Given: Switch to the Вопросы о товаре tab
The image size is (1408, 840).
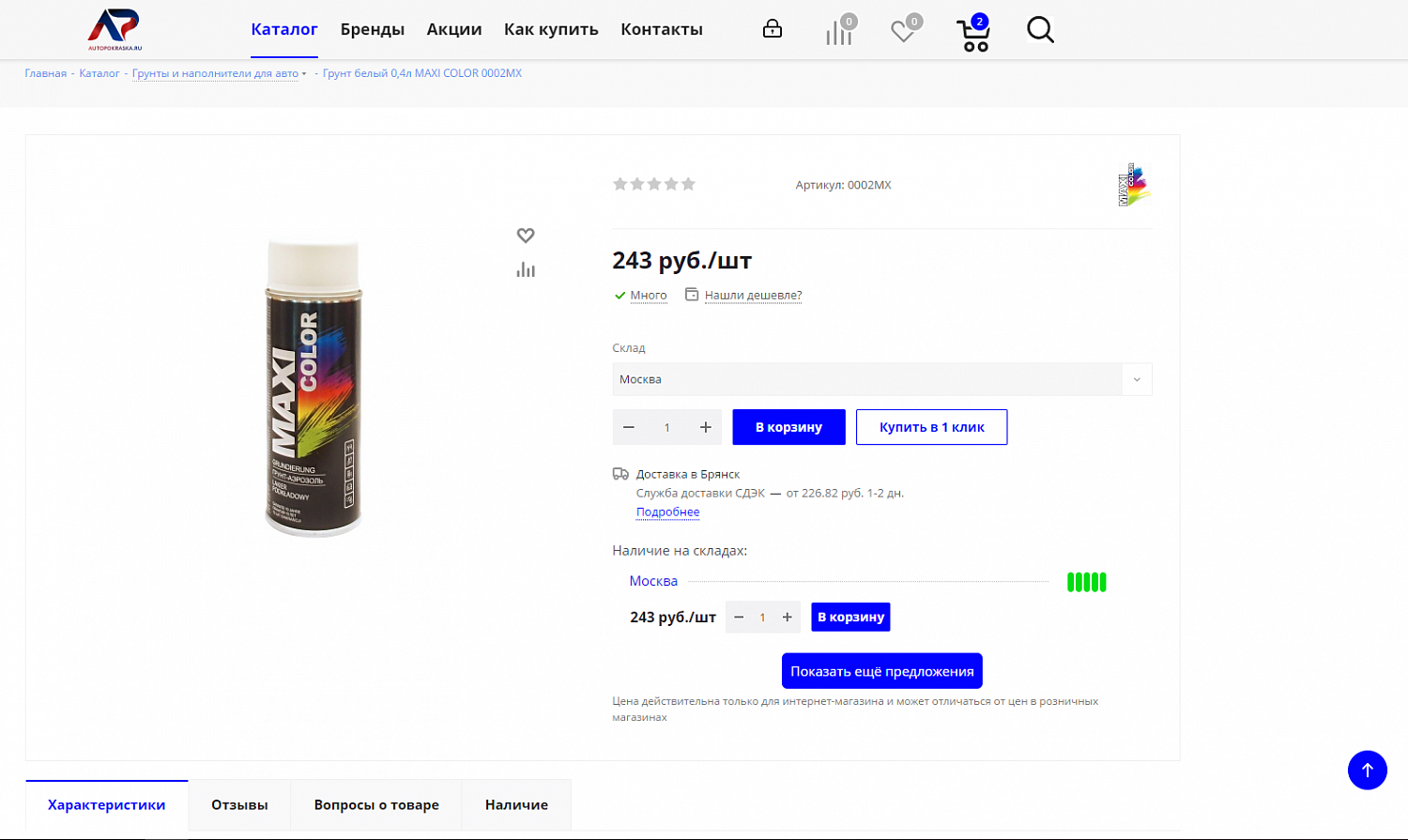Looking at the screenshot, I should (x=376, y=804).
